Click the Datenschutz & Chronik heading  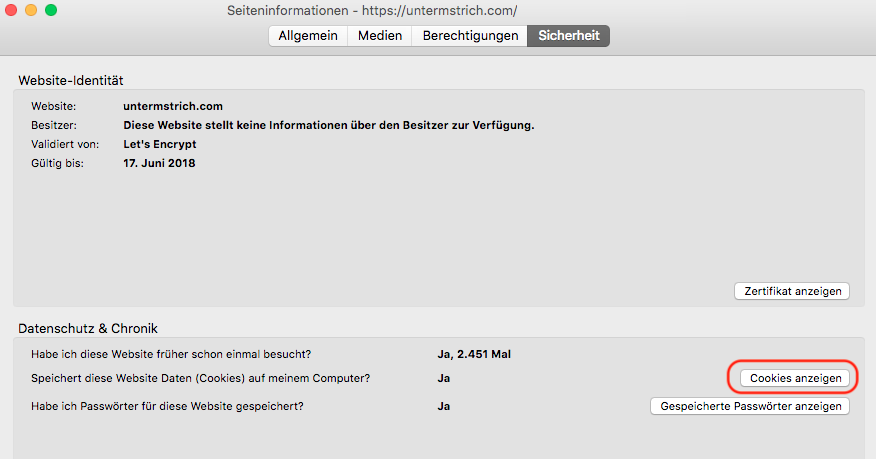88,328
